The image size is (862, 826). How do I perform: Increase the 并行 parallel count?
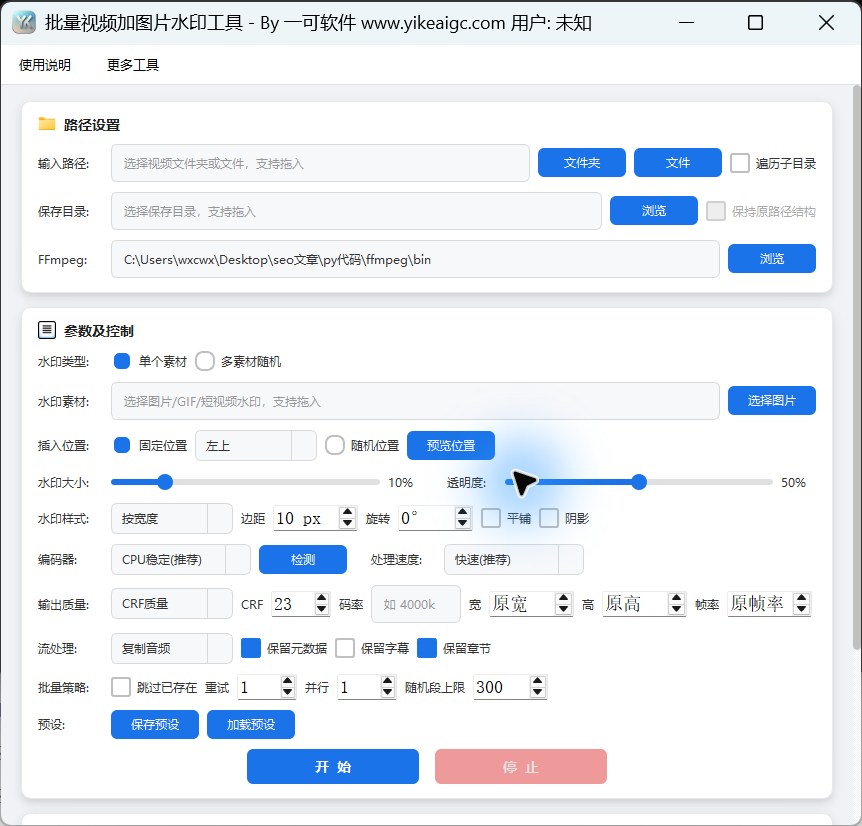(388, 681)
